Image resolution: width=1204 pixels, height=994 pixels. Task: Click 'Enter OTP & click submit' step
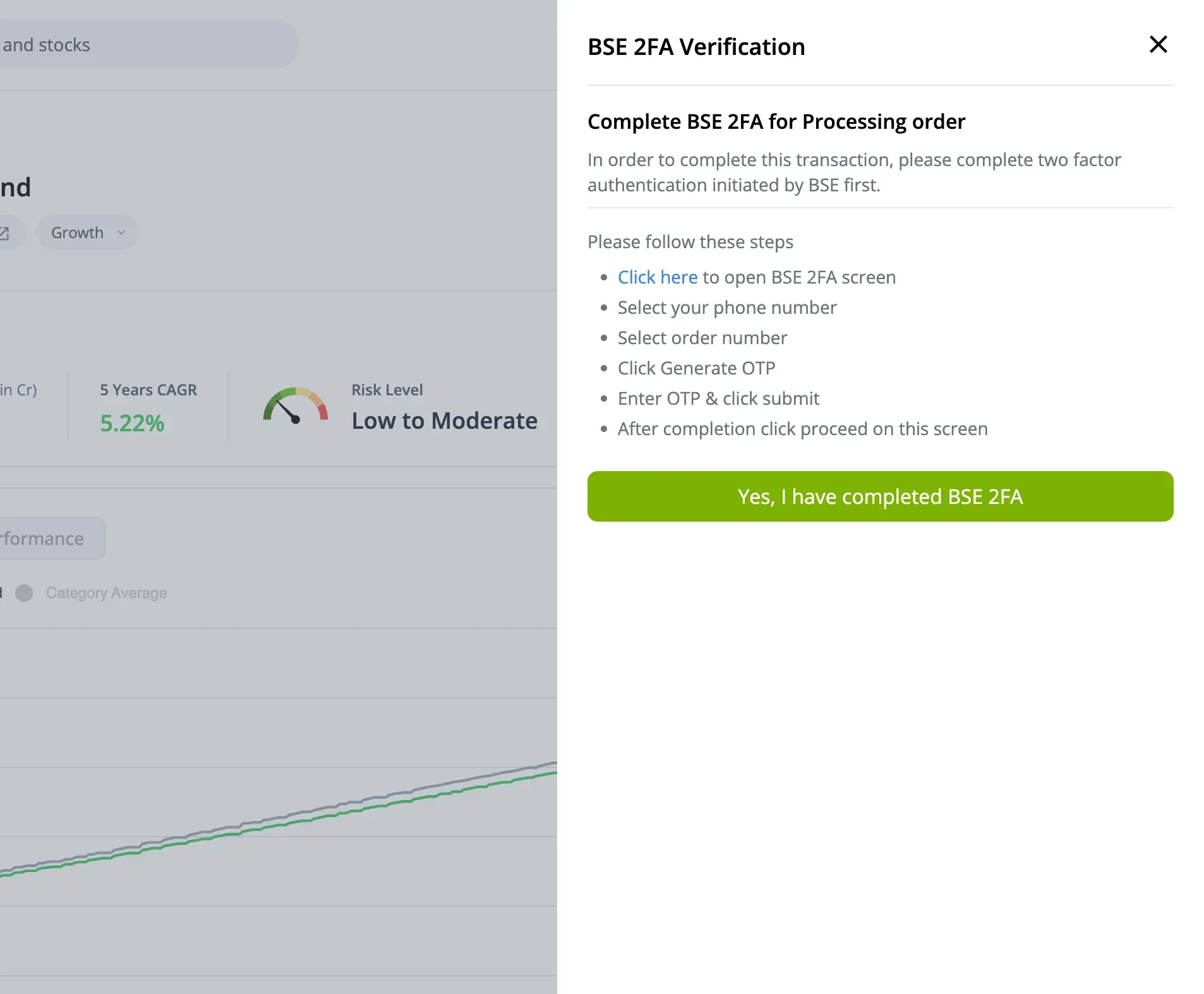click(718, 398)
